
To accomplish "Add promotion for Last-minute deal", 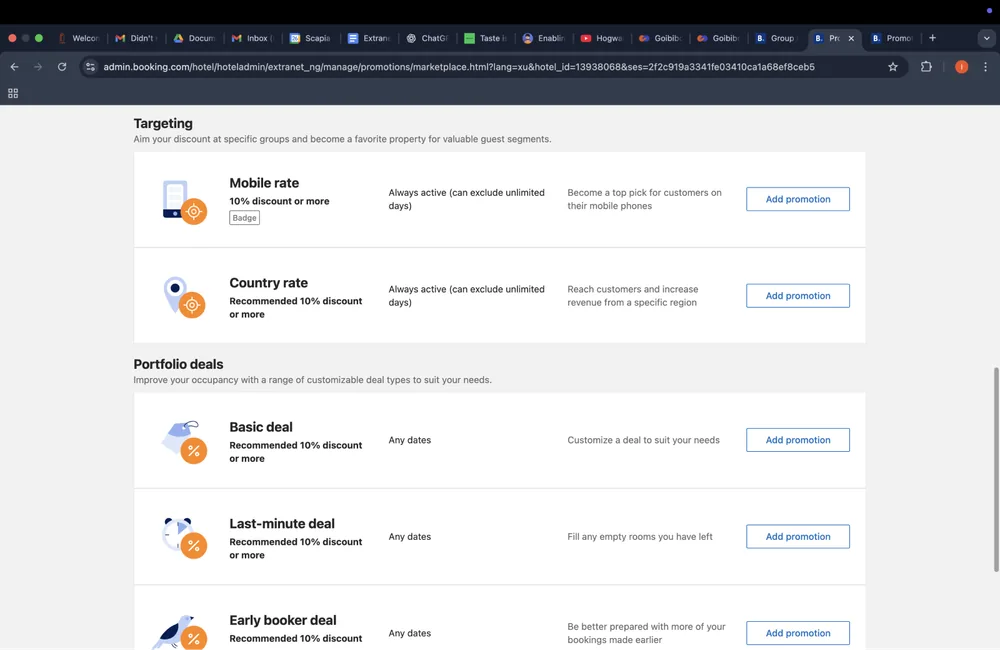I will pyautogui.click(x=798, y=536).
